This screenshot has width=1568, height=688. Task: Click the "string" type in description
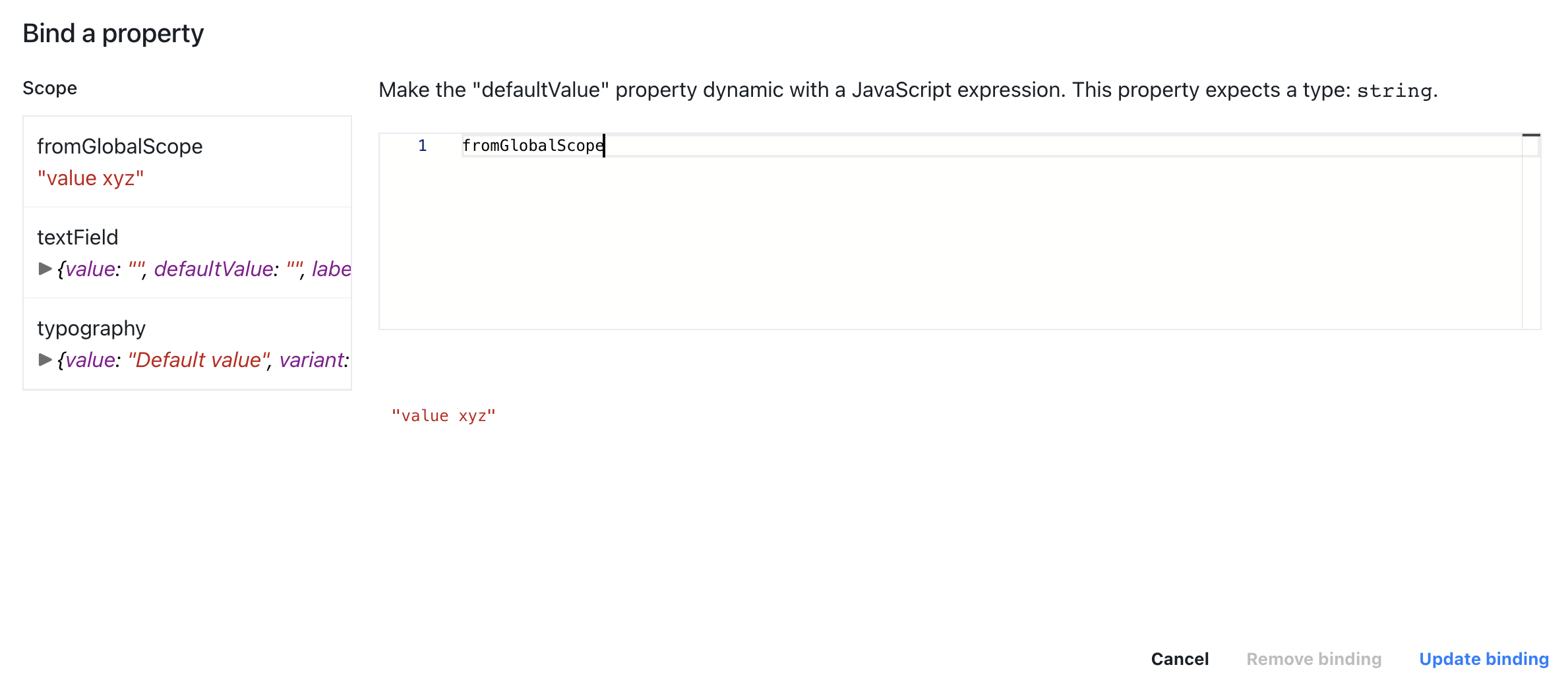1394,90
